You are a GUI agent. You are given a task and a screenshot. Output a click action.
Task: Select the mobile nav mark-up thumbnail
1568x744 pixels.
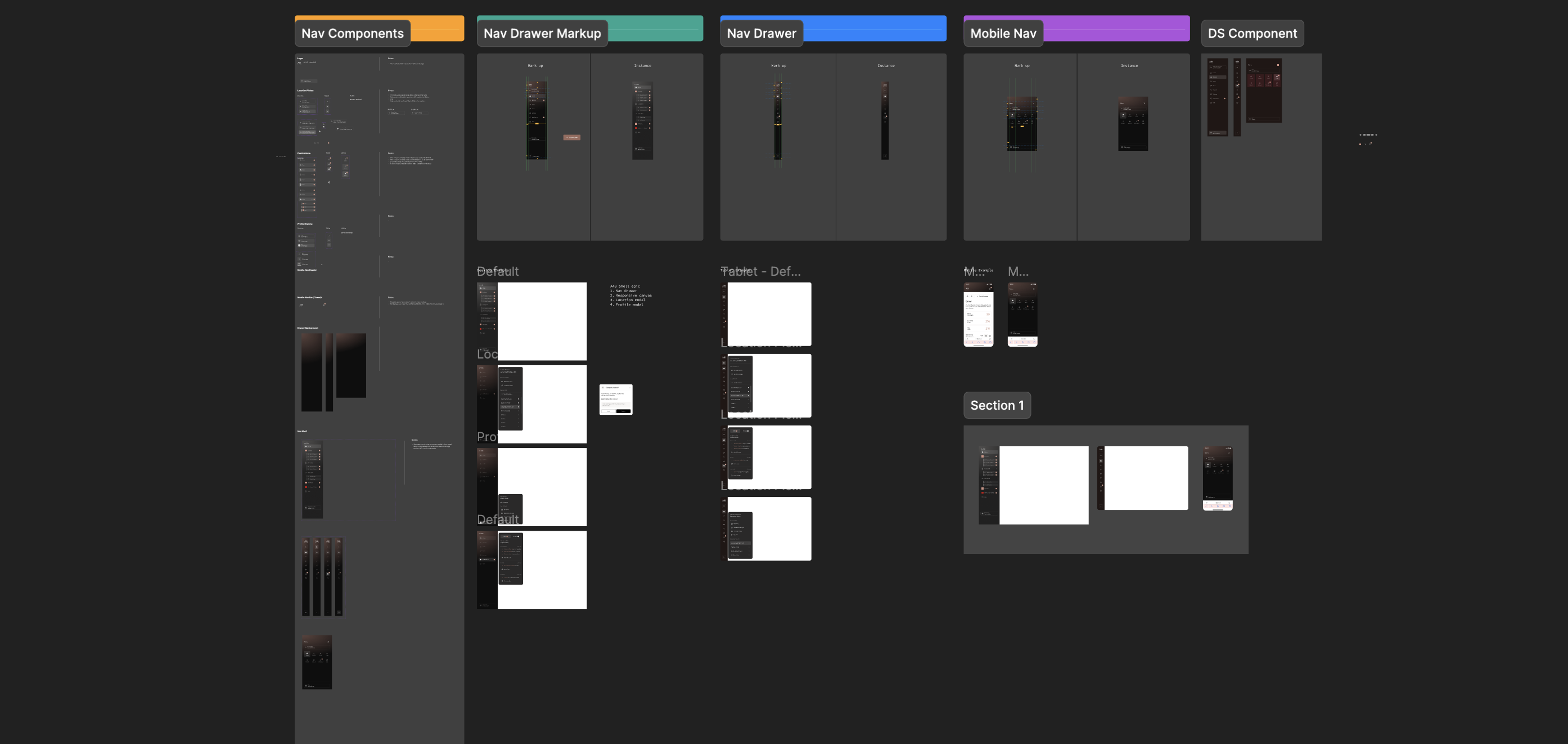coord(1022,124)
